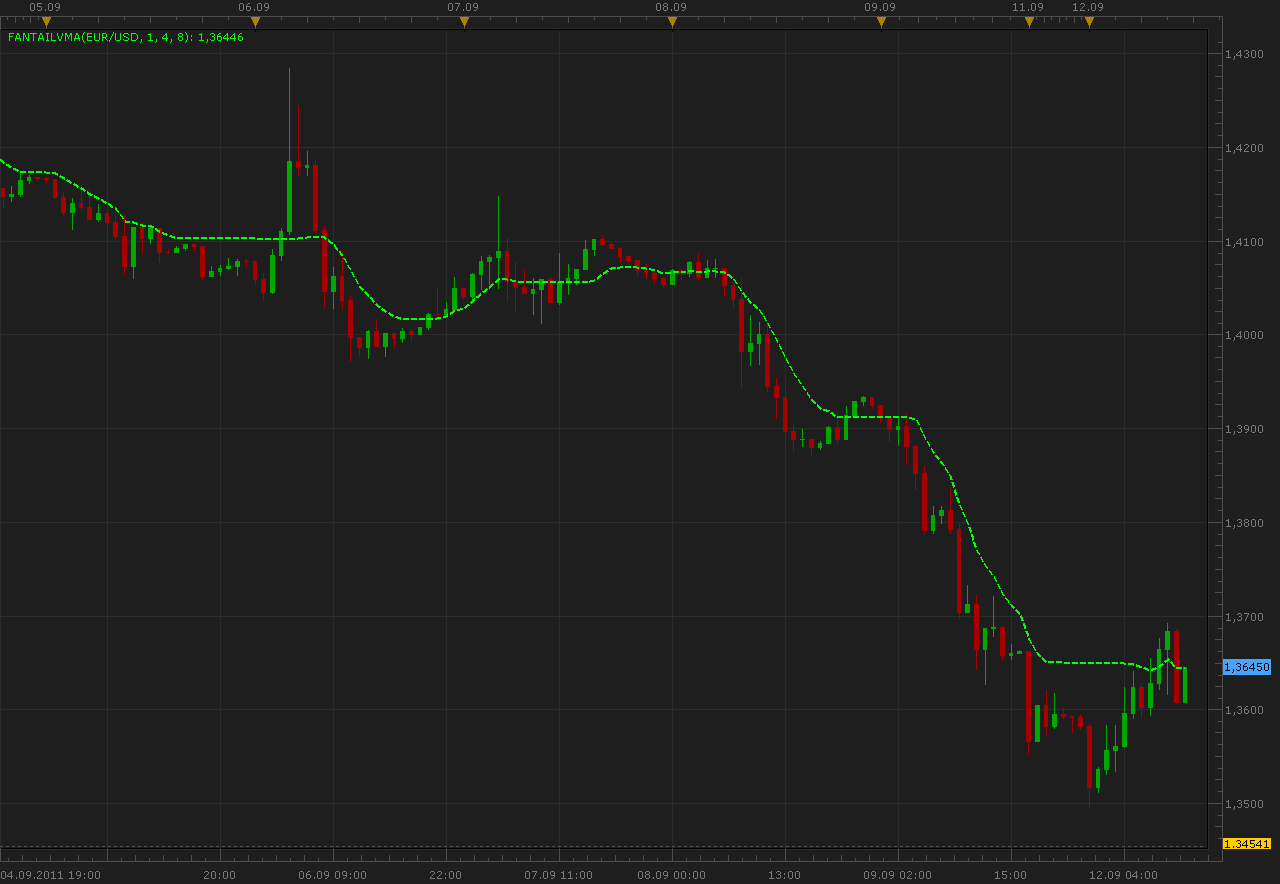Click the 1,4300 price axis label
The image size is (1280, 884).
pyautogui.click(x=1244, y=54)
